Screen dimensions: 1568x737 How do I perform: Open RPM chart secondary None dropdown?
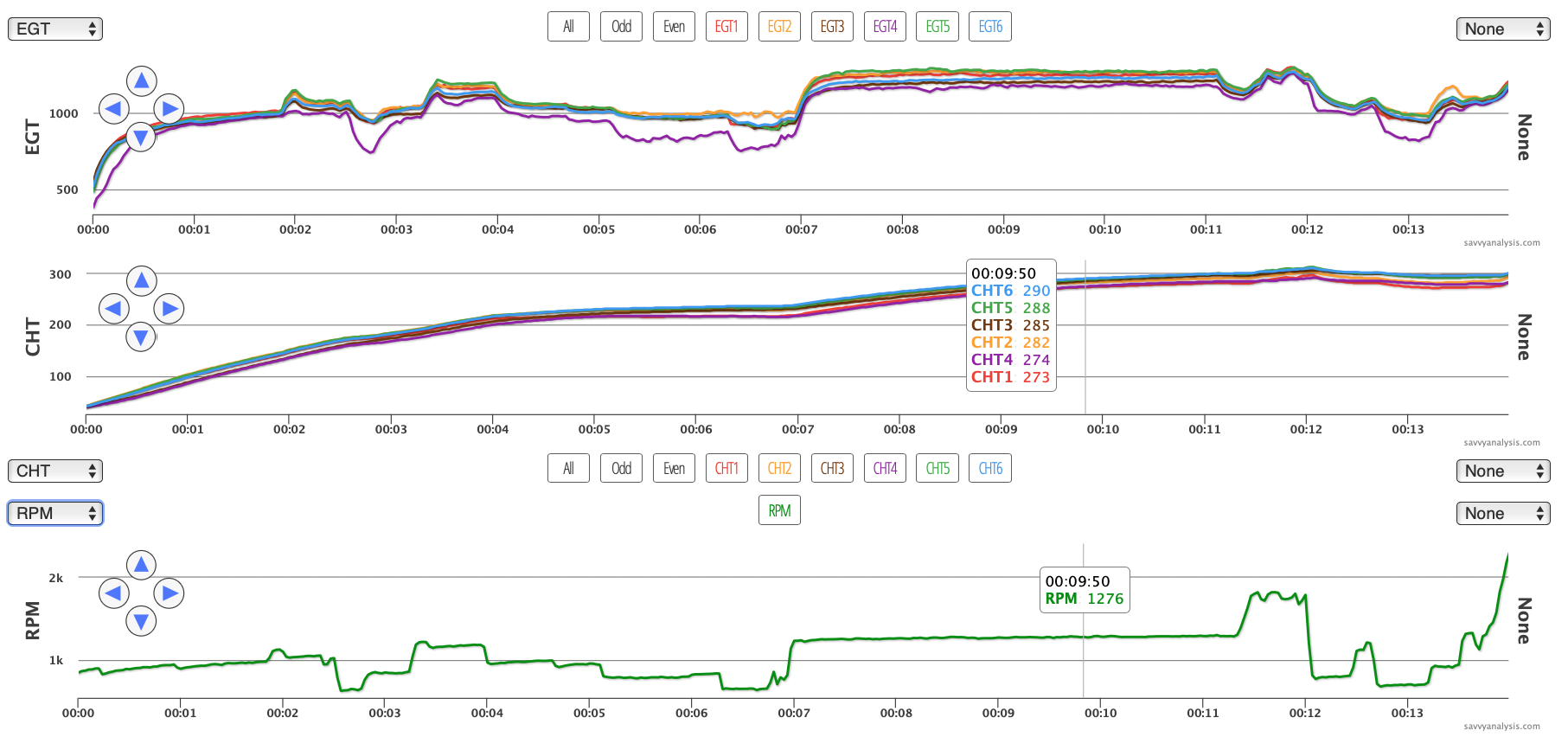tap(1503, 513)
